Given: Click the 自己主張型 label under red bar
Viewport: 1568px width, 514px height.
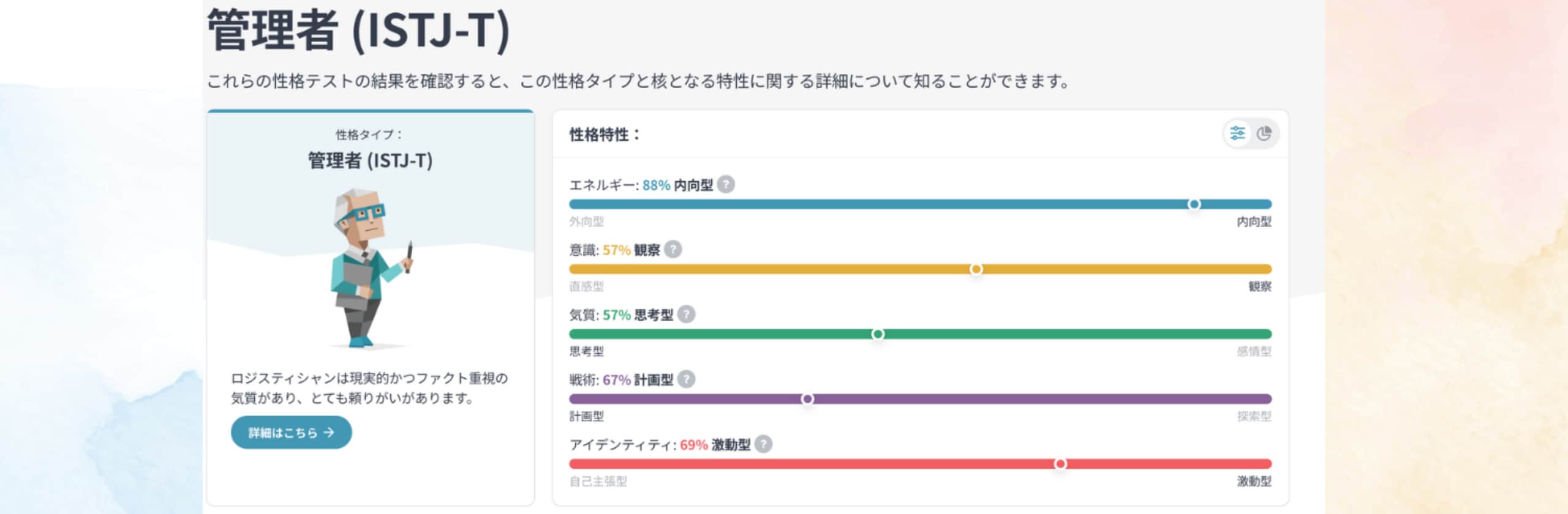Looking at the screenshot, I should tap(598, 480).
